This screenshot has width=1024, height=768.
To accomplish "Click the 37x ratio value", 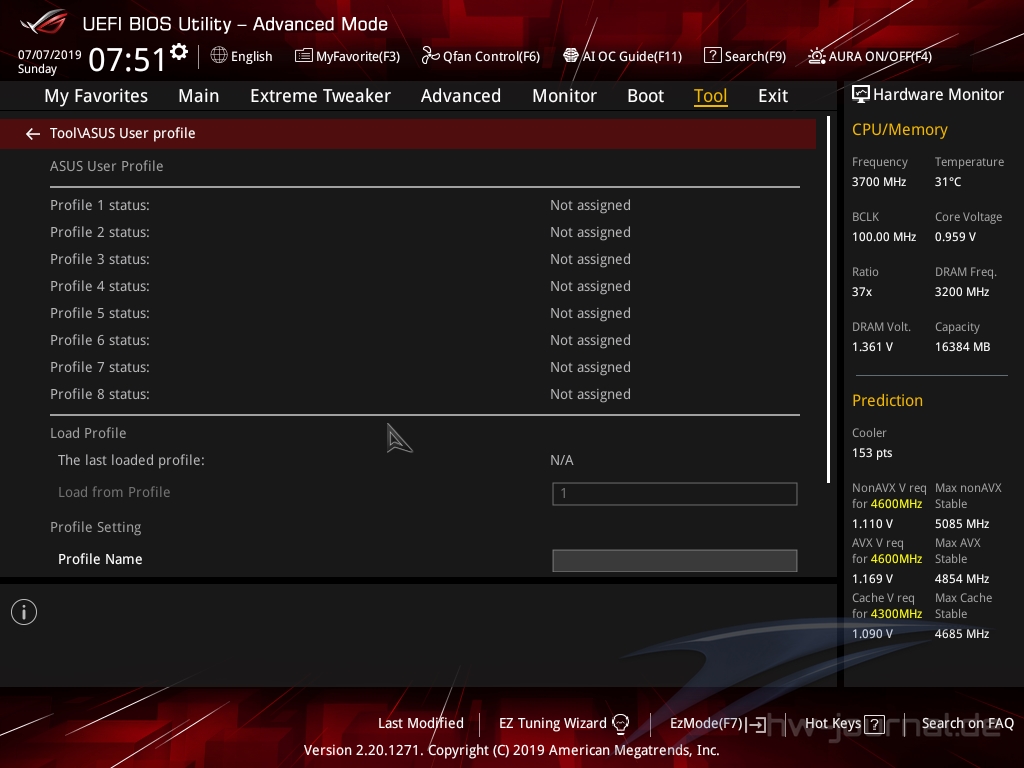I will click(861, 292).
